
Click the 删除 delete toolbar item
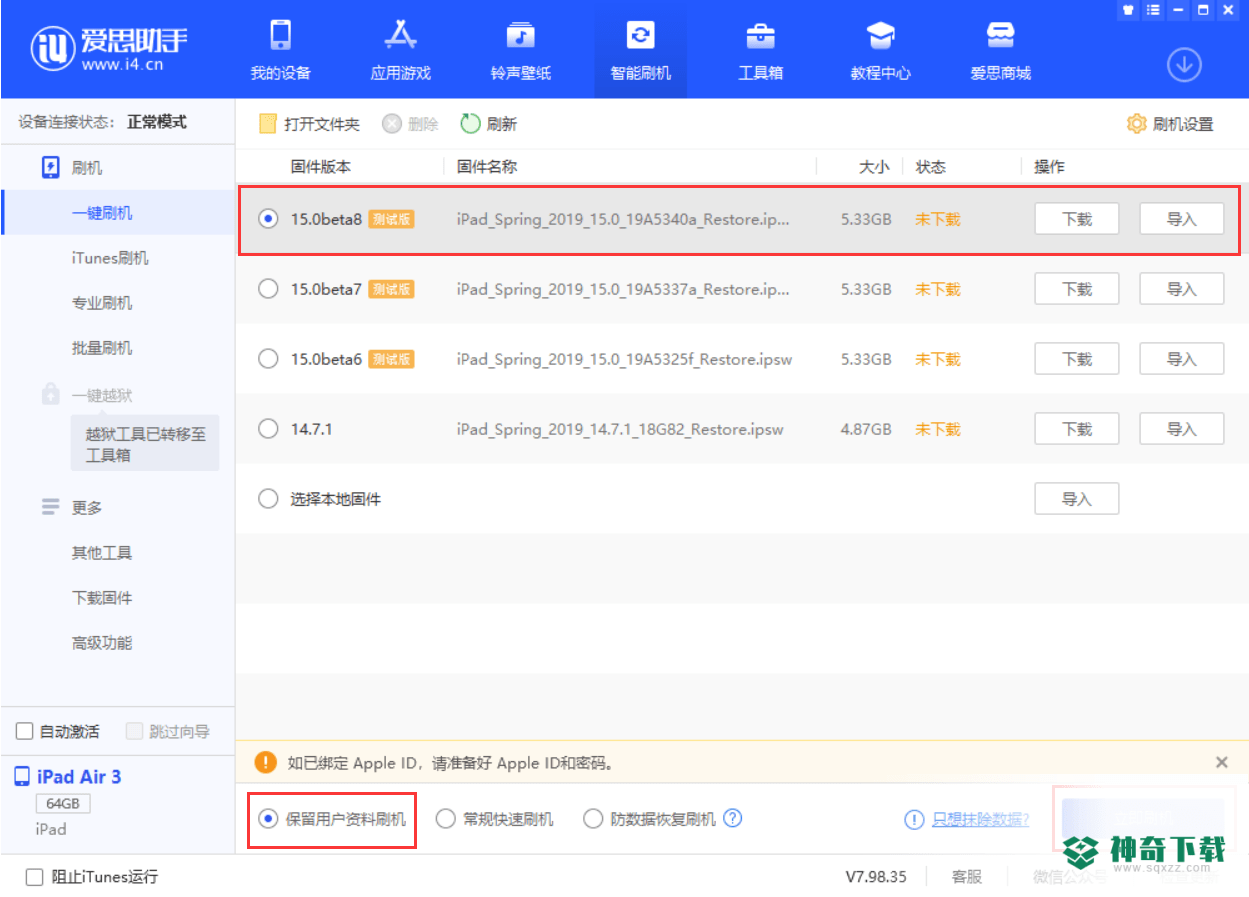(x=410, y=124)
